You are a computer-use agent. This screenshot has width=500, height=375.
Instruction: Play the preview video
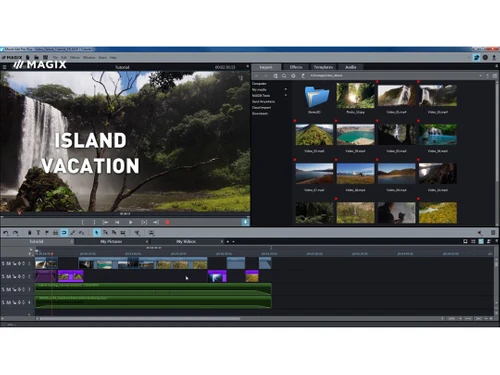131,222
